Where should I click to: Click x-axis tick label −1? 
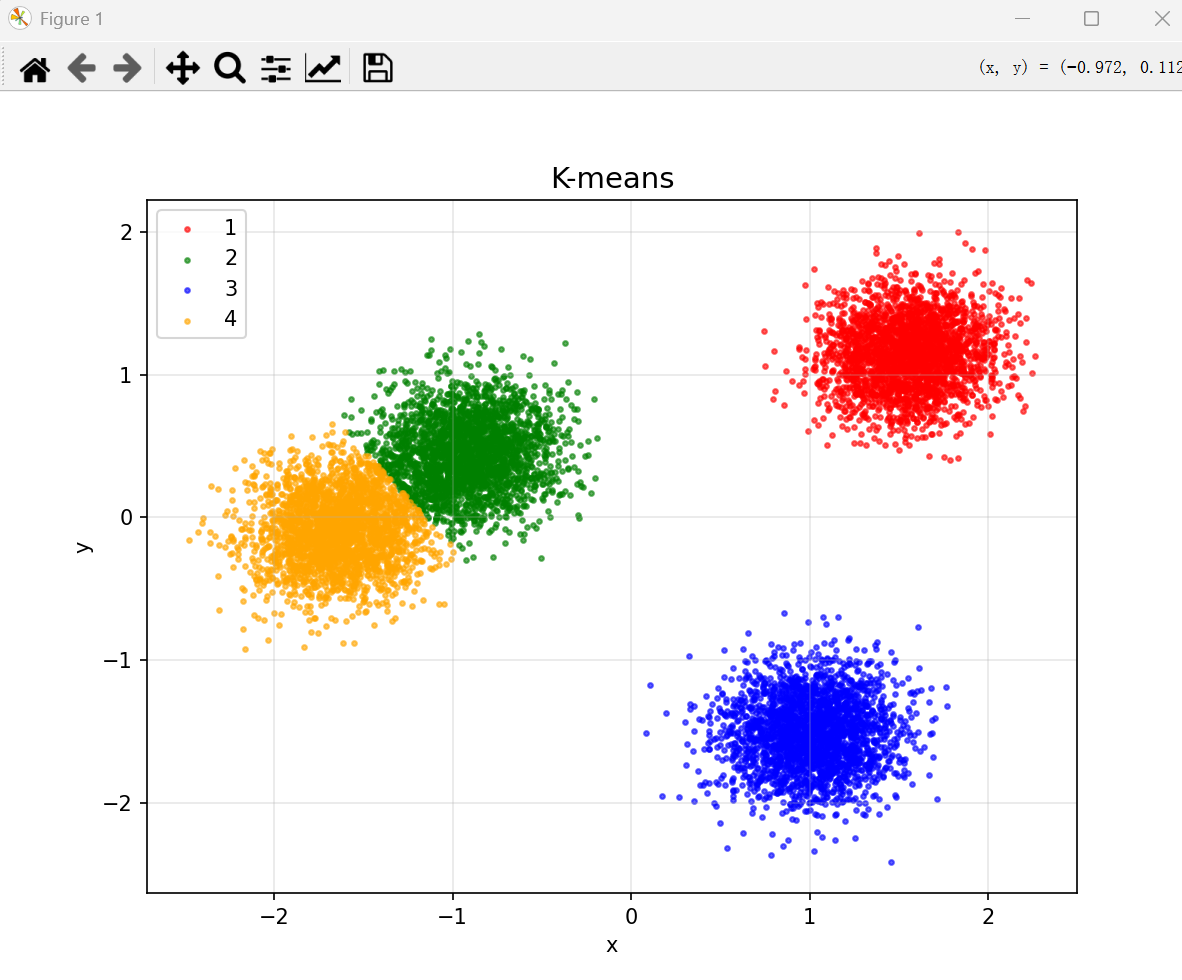pos(452,916)
